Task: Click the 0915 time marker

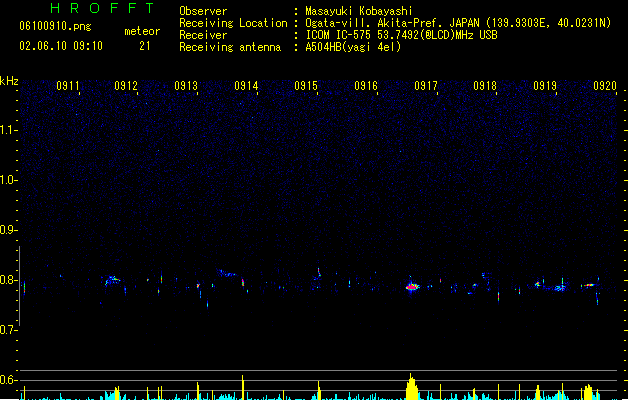Action: (x=306, y=86)
